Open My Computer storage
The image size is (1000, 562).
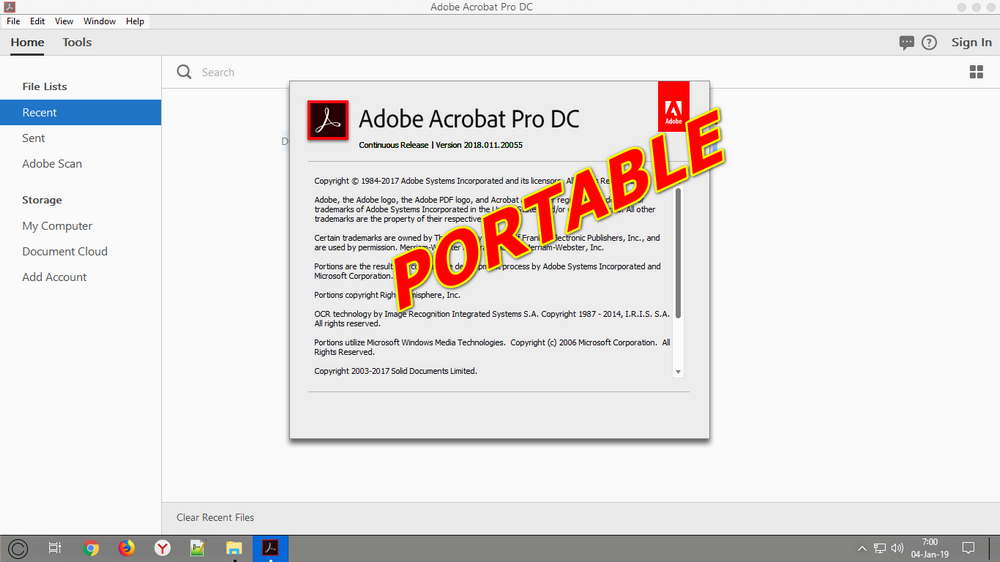tap(80, 226)
